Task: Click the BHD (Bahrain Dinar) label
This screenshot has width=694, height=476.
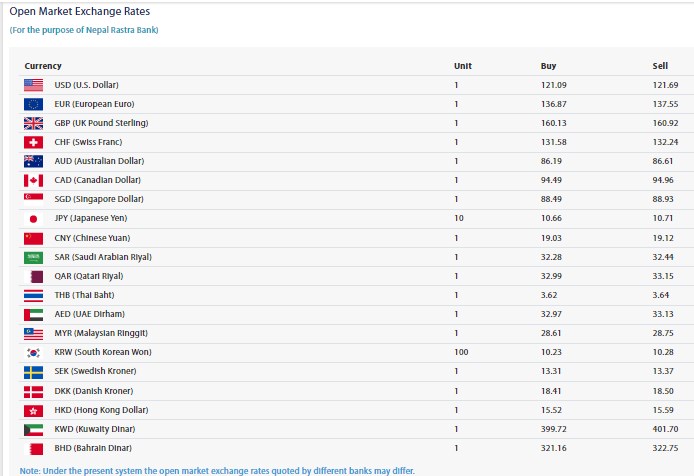Action: tap(93, 448)
